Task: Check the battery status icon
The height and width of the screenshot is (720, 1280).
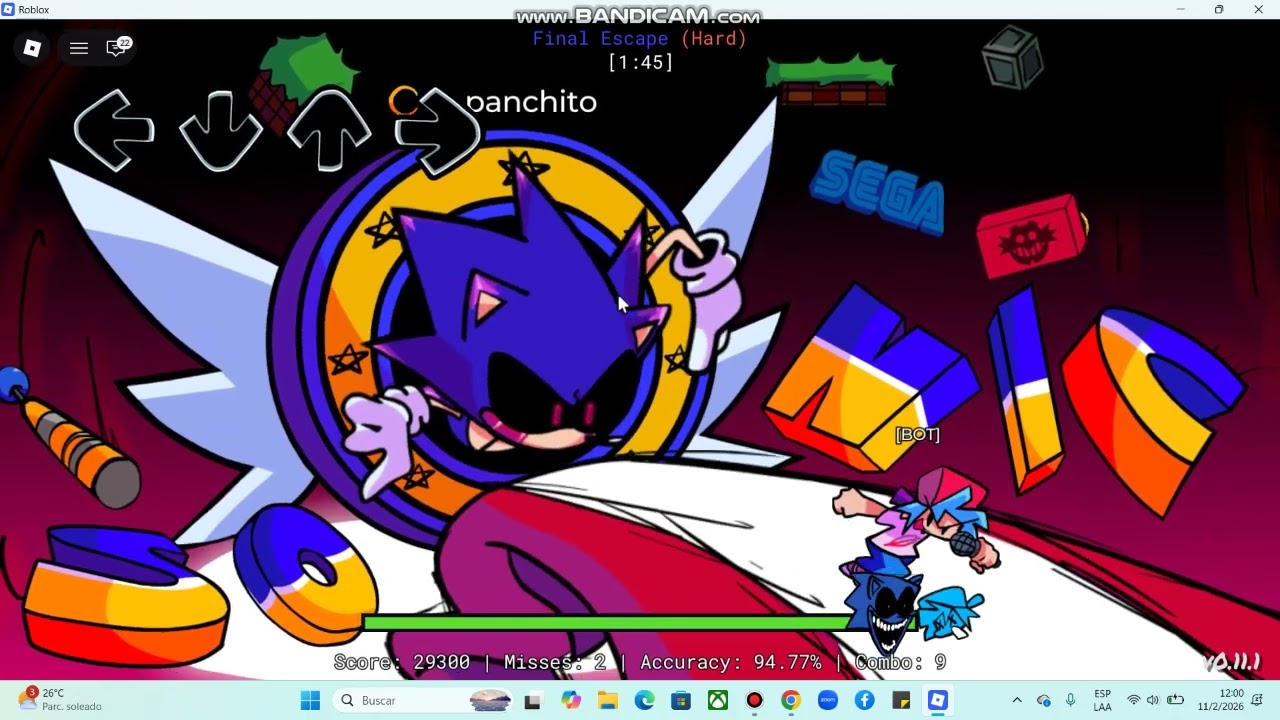Action: coord(1176,700)
